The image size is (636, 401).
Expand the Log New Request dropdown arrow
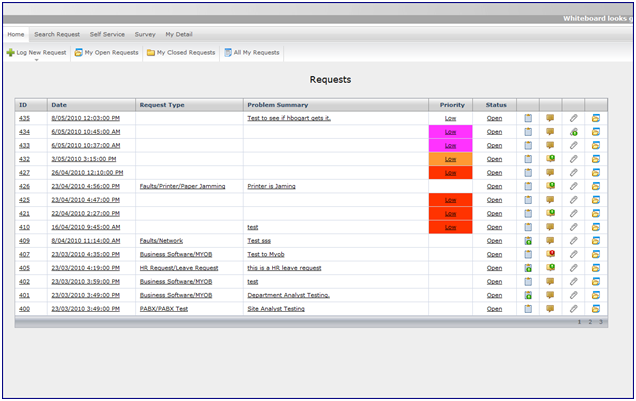tap(37, 60)
